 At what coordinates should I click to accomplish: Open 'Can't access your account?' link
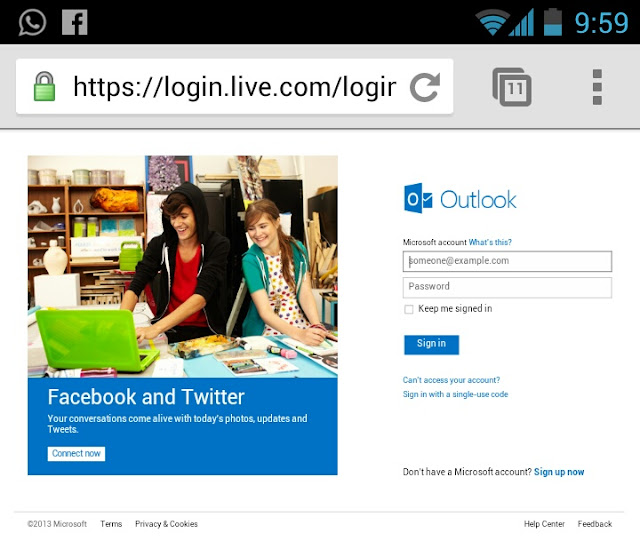point(451,380)
